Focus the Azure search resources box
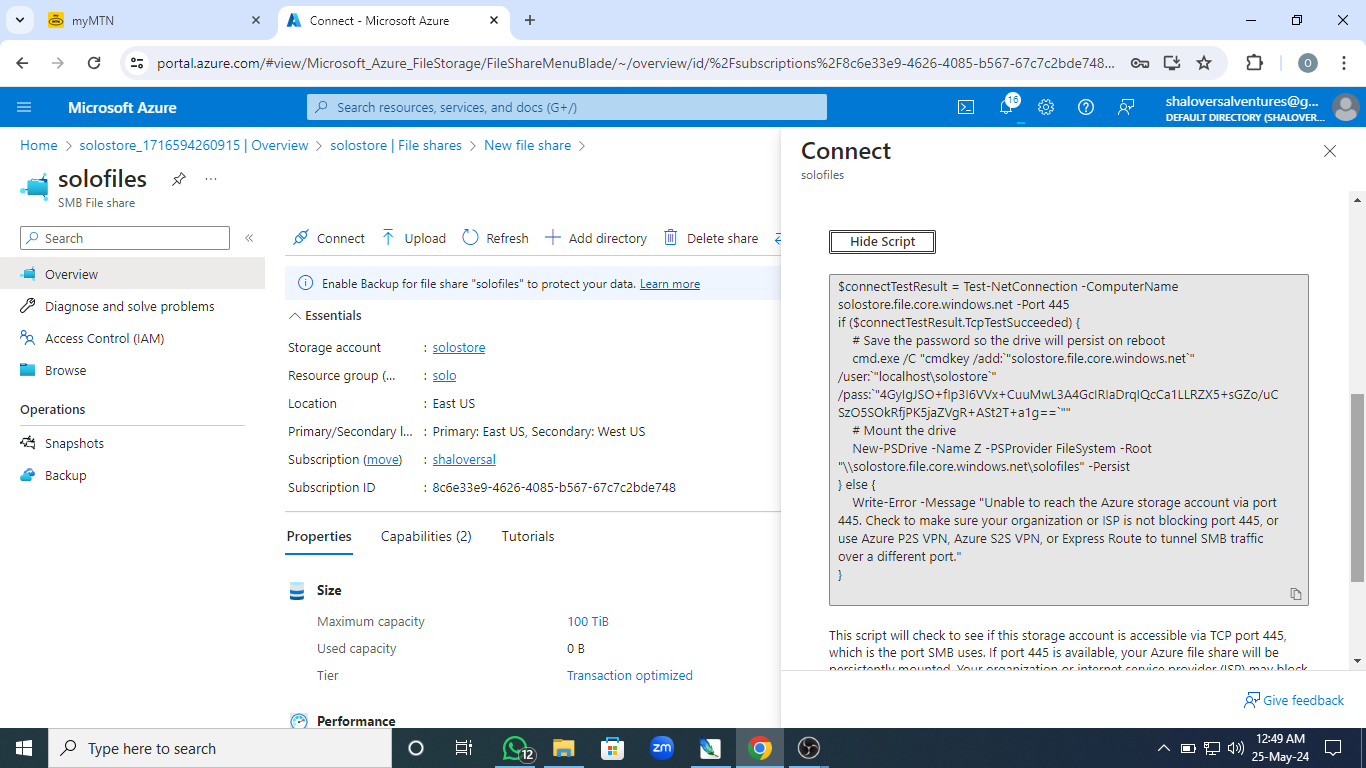The width and height of the screenshot is (1366, 768). [x=567, y=107]
